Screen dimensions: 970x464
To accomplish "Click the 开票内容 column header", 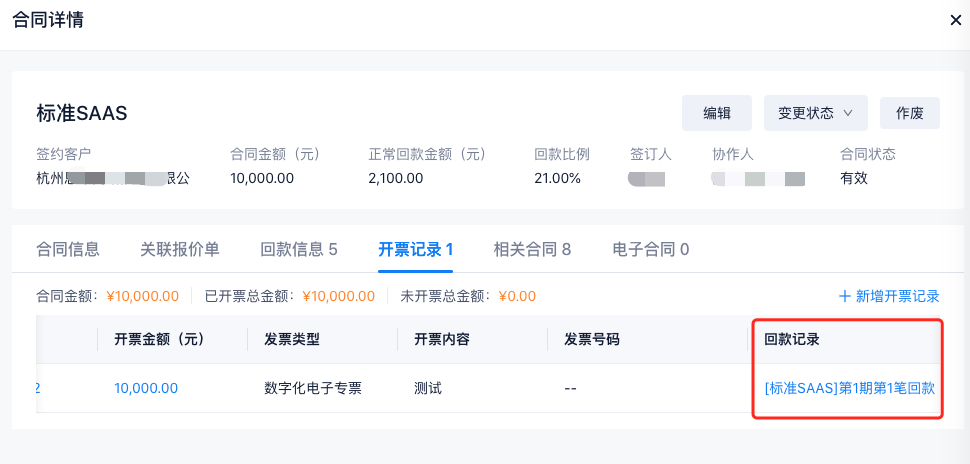I will click(x=442, y=339).
